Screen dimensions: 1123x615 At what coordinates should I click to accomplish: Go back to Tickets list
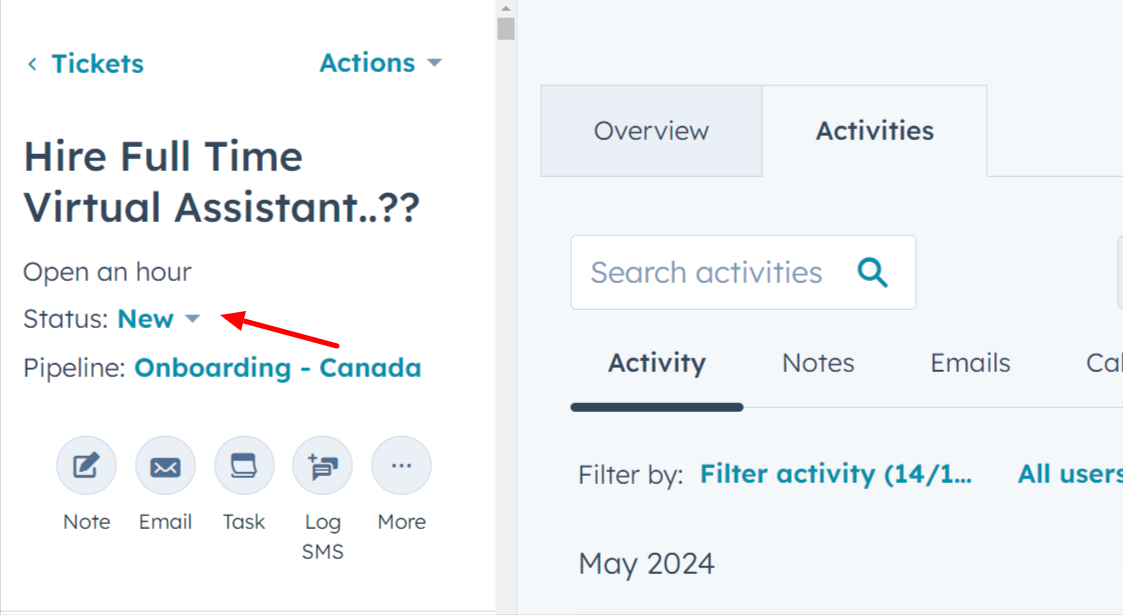pos(97,64)
